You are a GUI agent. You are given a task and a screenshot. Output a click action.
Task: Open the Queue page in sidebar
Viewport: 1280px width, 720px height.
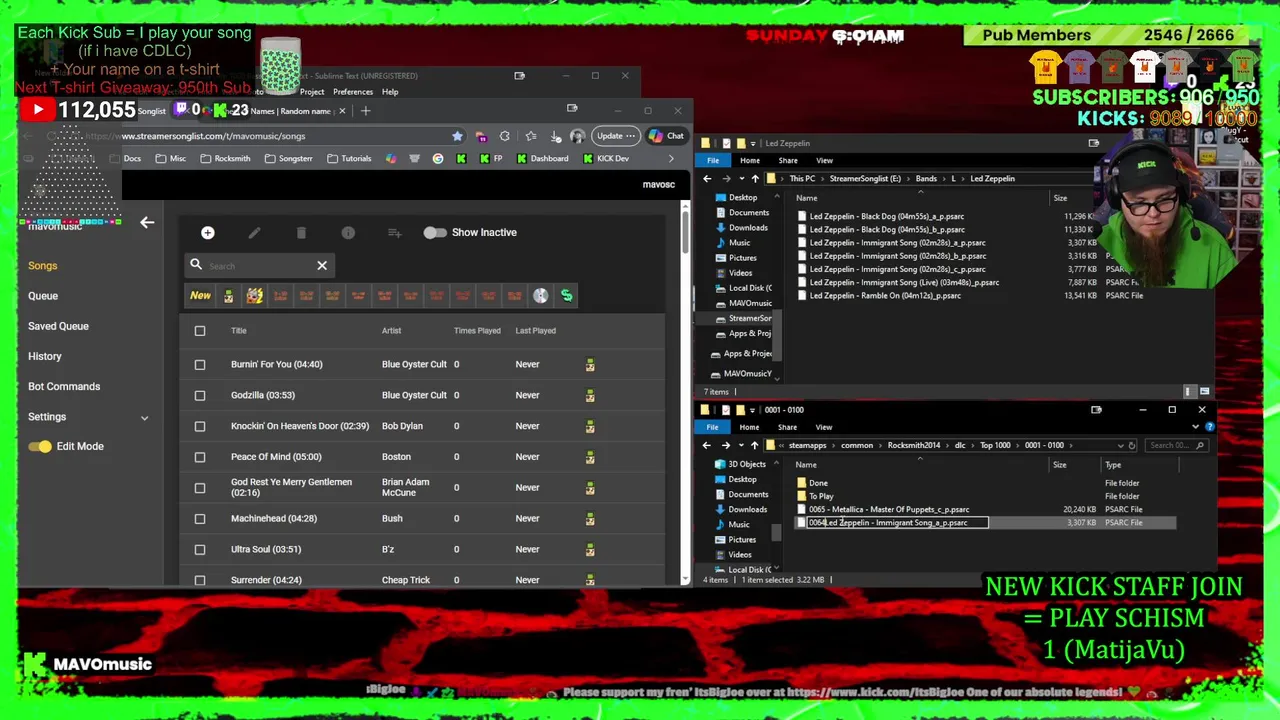43,296
